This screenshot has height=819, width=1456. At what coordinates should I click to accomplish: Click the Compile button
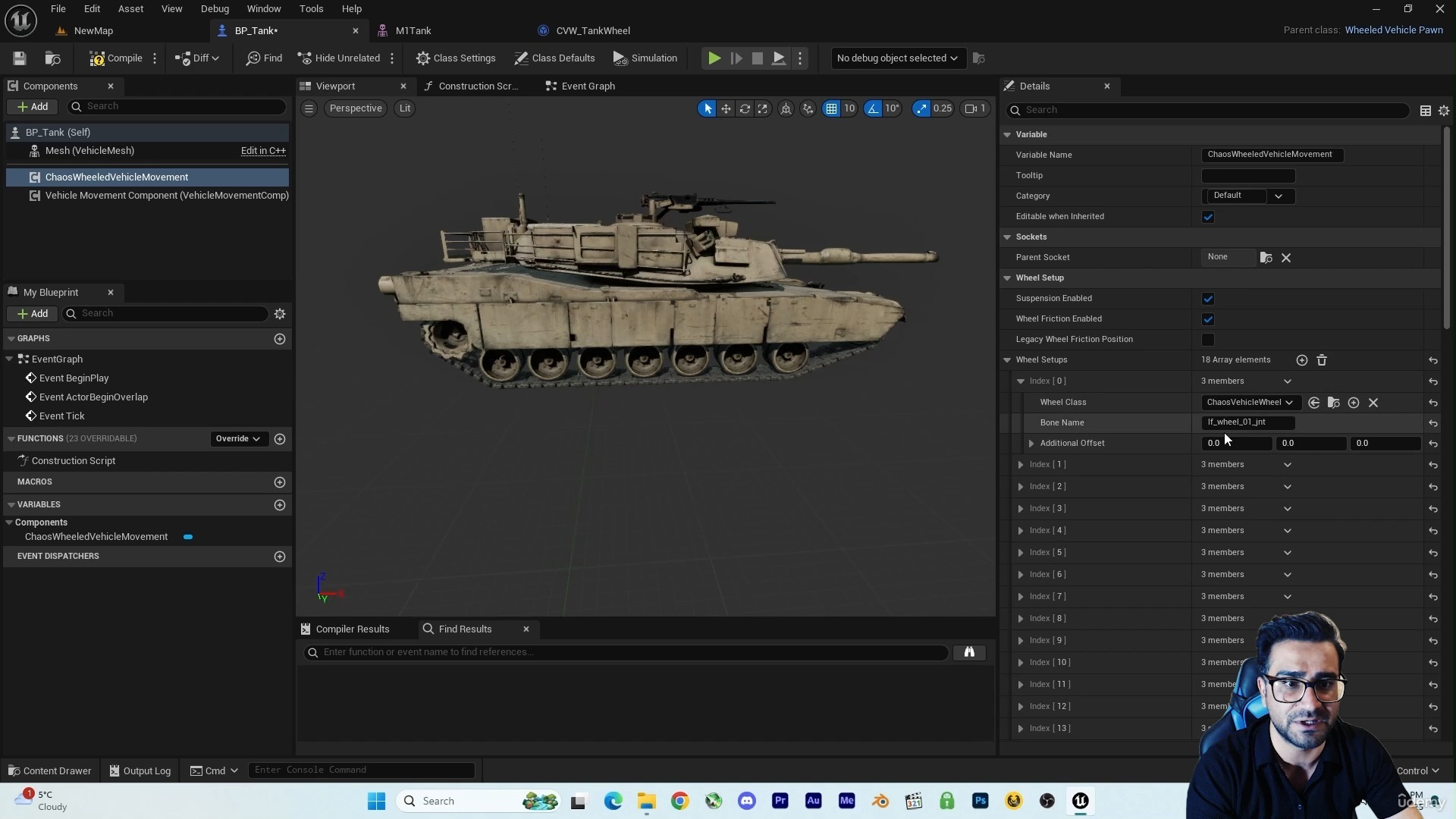pos(116,58)
